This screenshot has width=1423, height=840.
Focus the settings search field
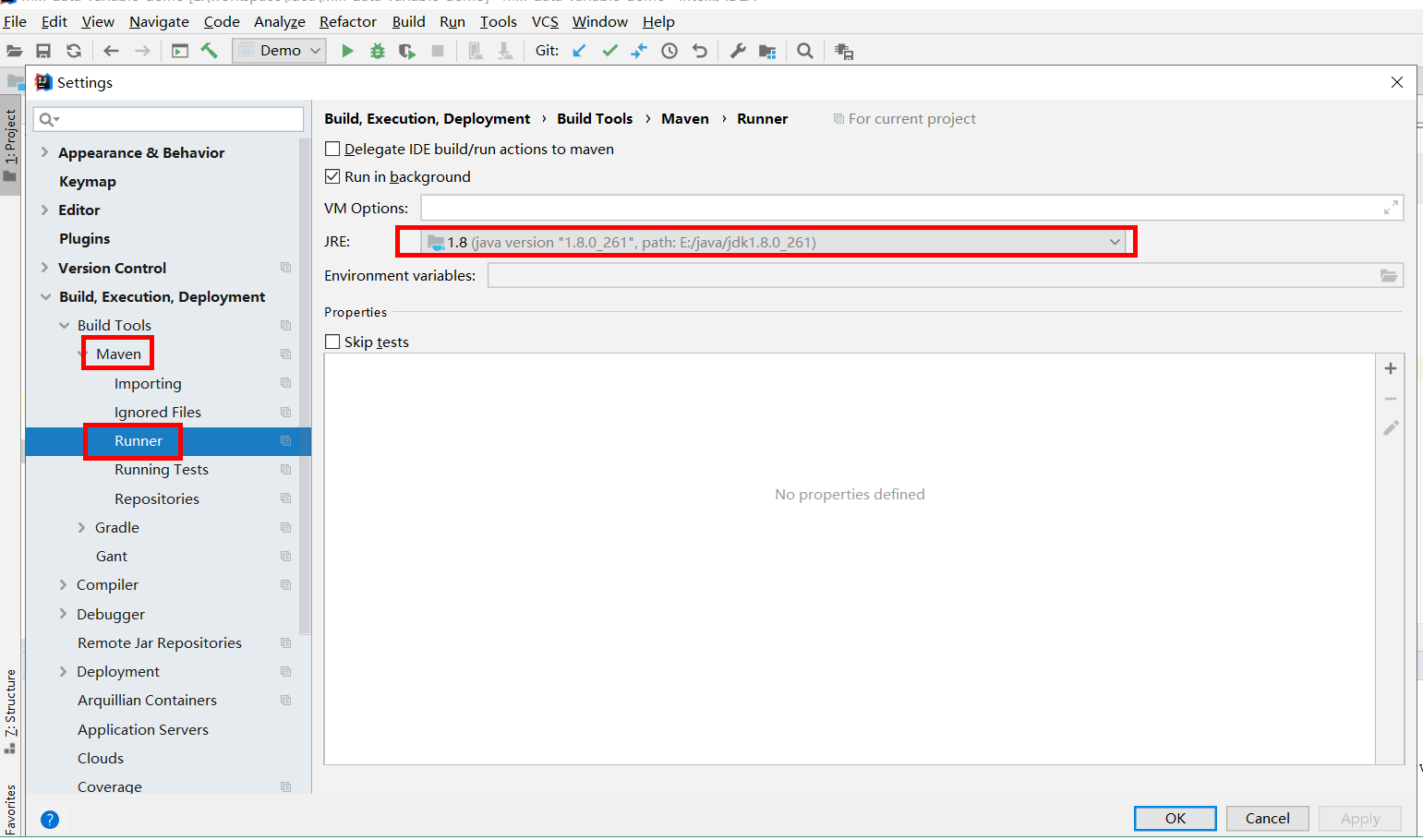(x=168, y=119)
